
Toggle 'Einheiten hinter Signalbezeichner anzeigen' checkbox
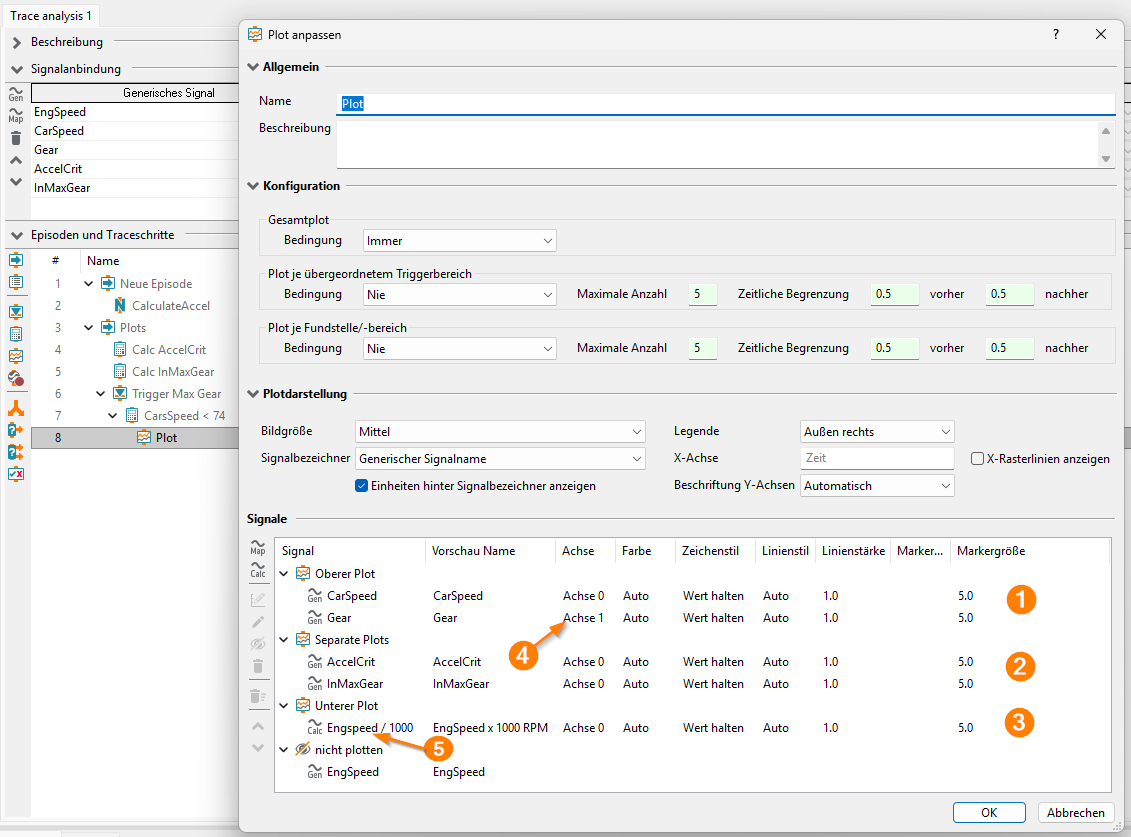click(361, 486)
